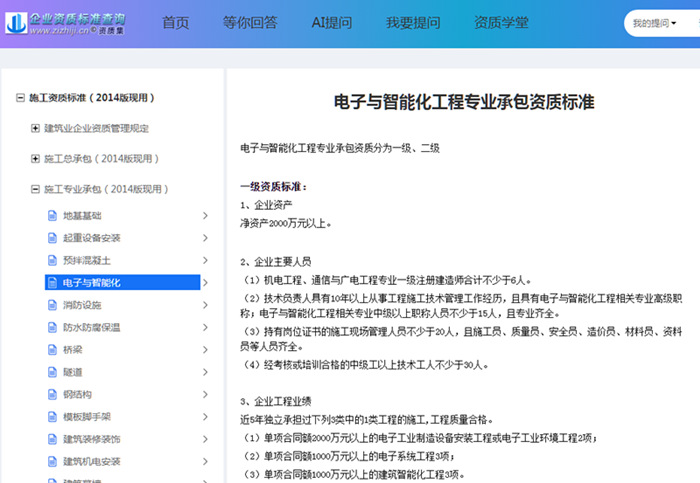This screenshot has width=700, height=483.
Task: Click the document icon beside 建筑装修装饰
Action: pyautogui.click(x=52, y=439)
